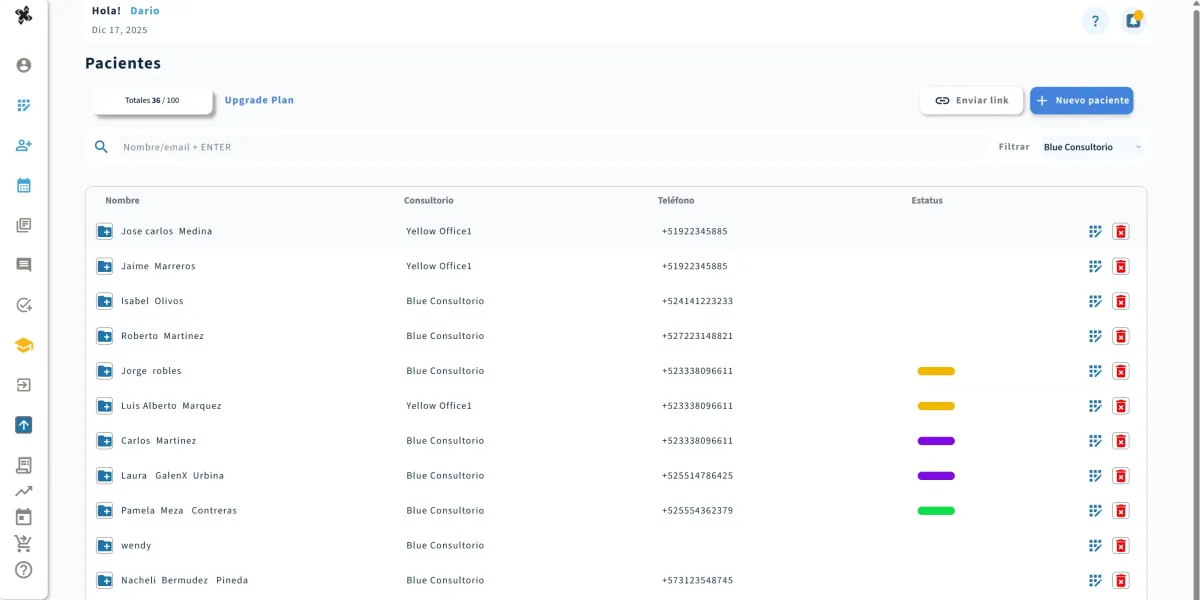
Task: Delete patient Jaime Marreros using the trash icon
Action: click(x=1121, y=266)
